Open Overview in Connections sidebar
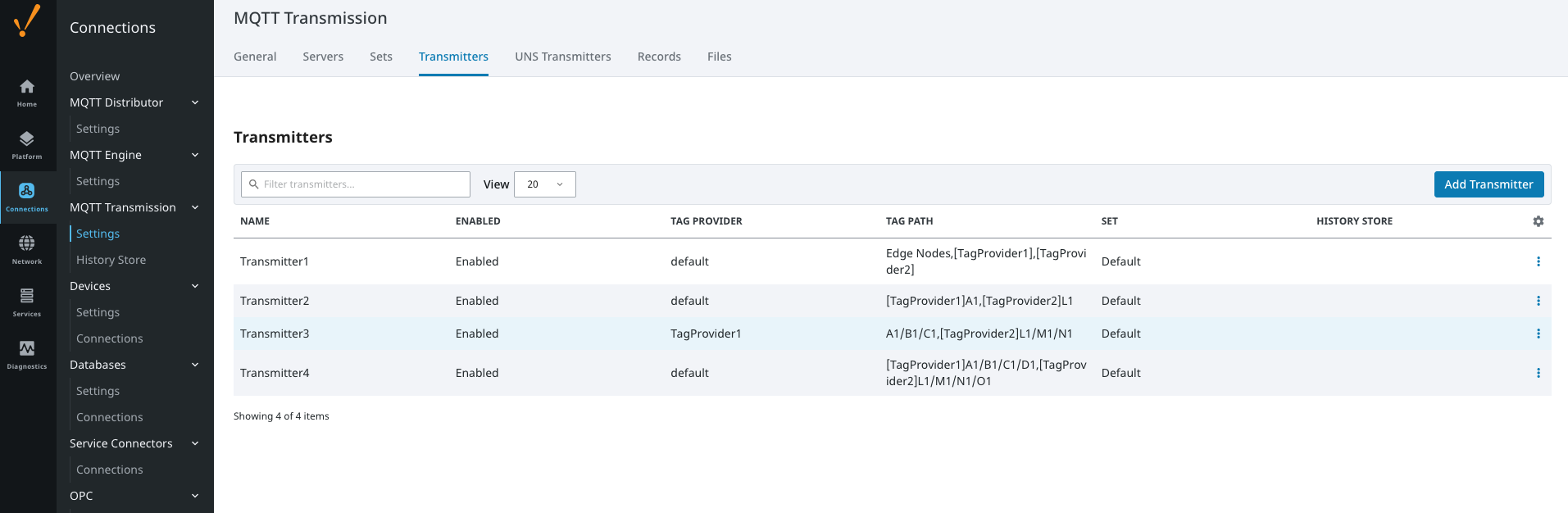1568x513 pixels. point(94,76)
